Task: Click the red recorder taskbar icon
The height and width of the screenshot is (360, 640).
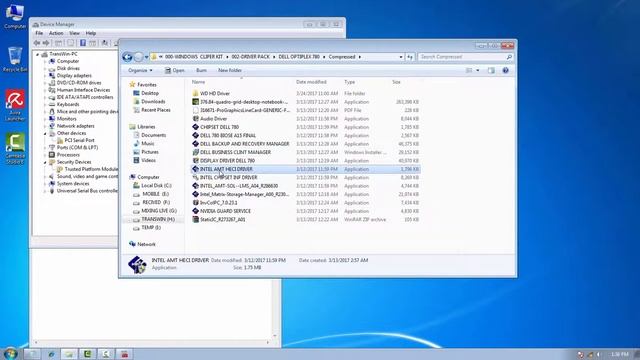Action: point(124,354)
